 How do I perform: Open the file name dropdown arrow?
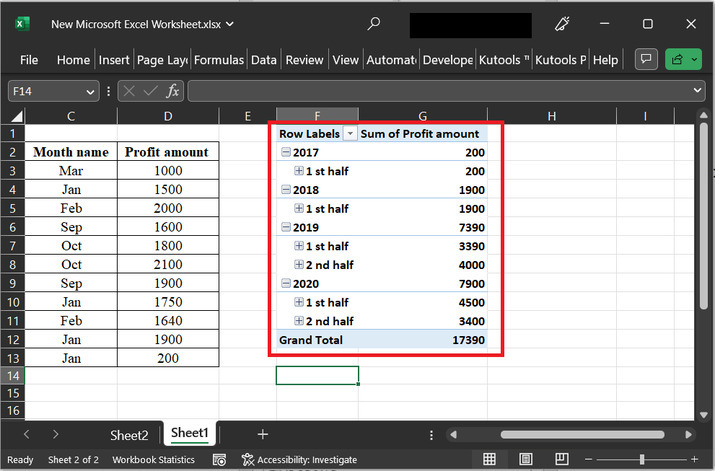point(230,24)
